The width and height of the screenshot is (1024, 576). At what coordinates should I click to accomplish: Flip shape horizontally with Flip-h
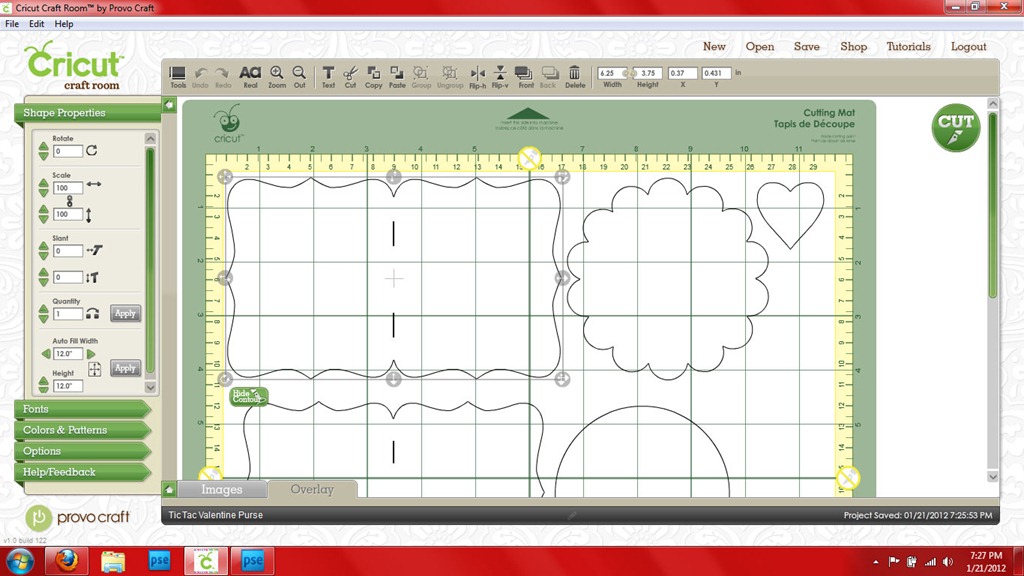pyautogui.click(x=477, y=77)
